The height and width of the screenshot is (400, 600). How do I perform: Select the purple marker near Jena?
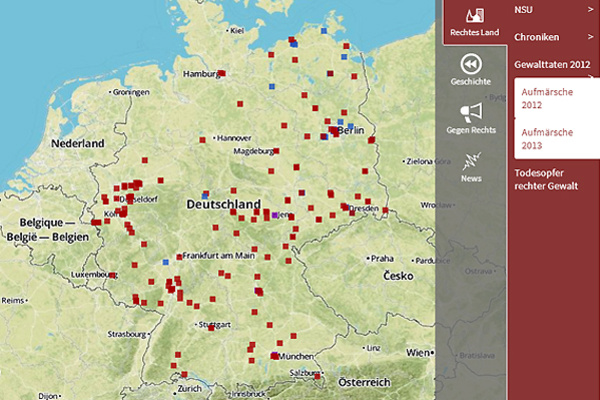[275, 215]
